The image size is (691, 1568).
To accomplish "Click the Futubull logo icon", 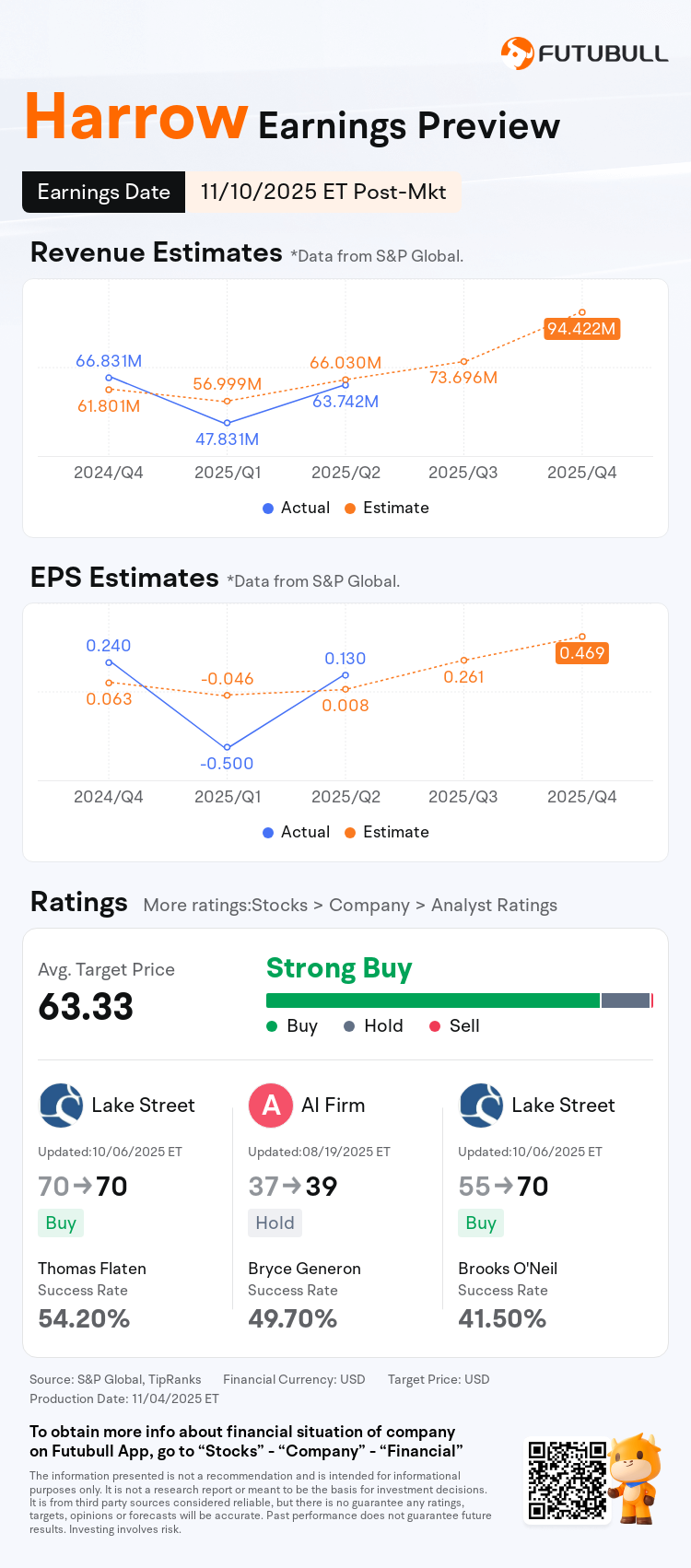I will pos(517,53).
